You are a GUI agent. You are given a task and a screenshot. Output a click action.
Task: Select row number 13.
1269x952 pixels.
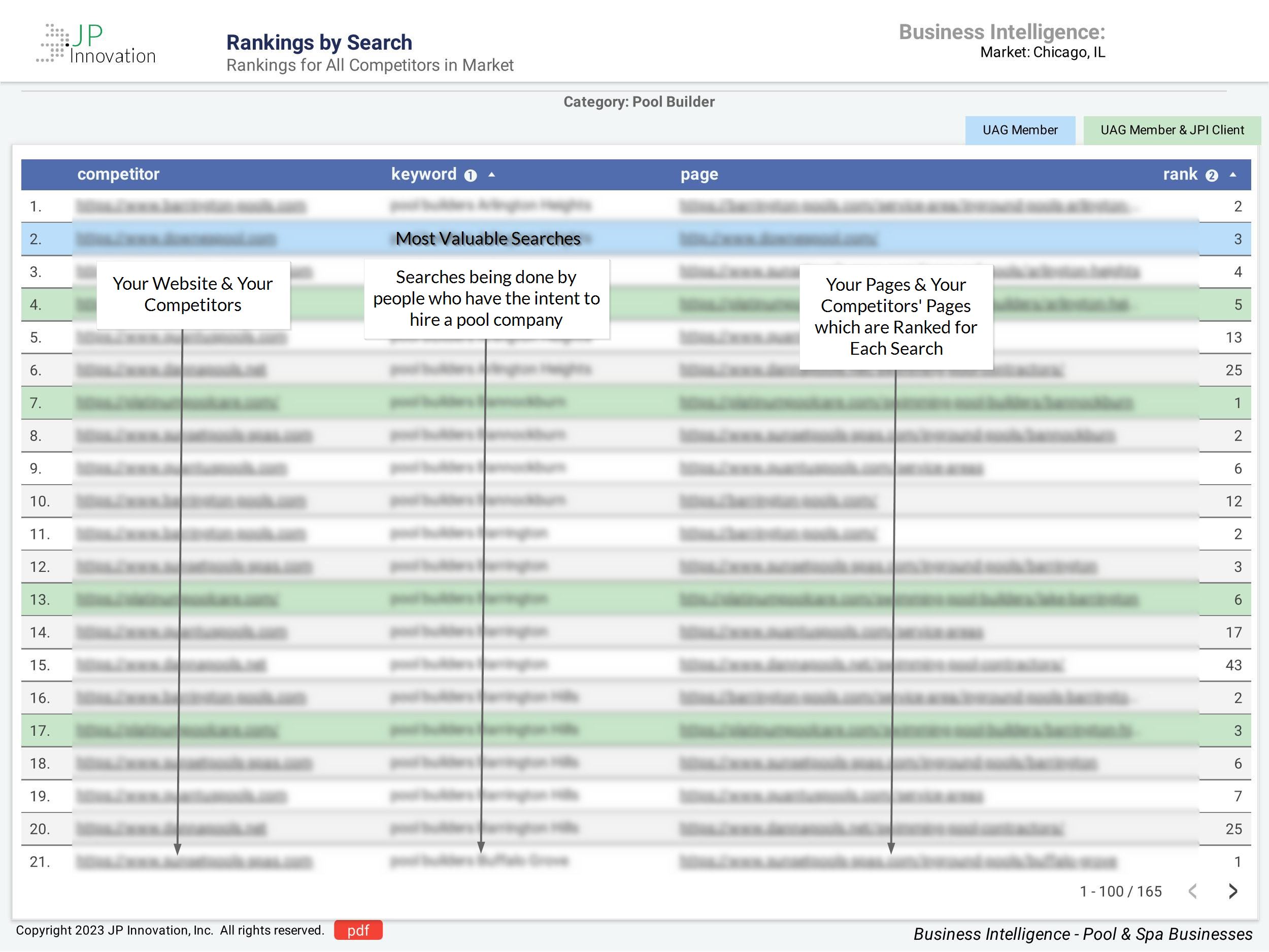pyautogui.click(x=40, y=600)
